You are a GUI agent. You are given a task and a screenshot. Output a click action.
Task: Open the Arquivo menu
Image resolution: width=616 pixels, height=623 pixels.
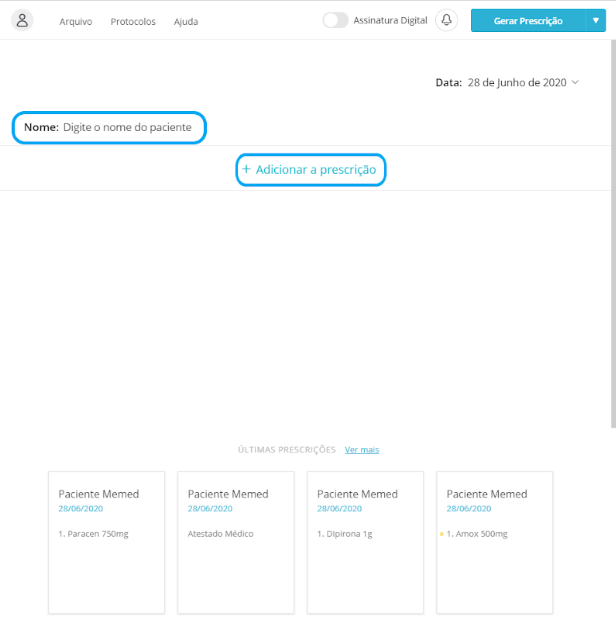(76, 21)
